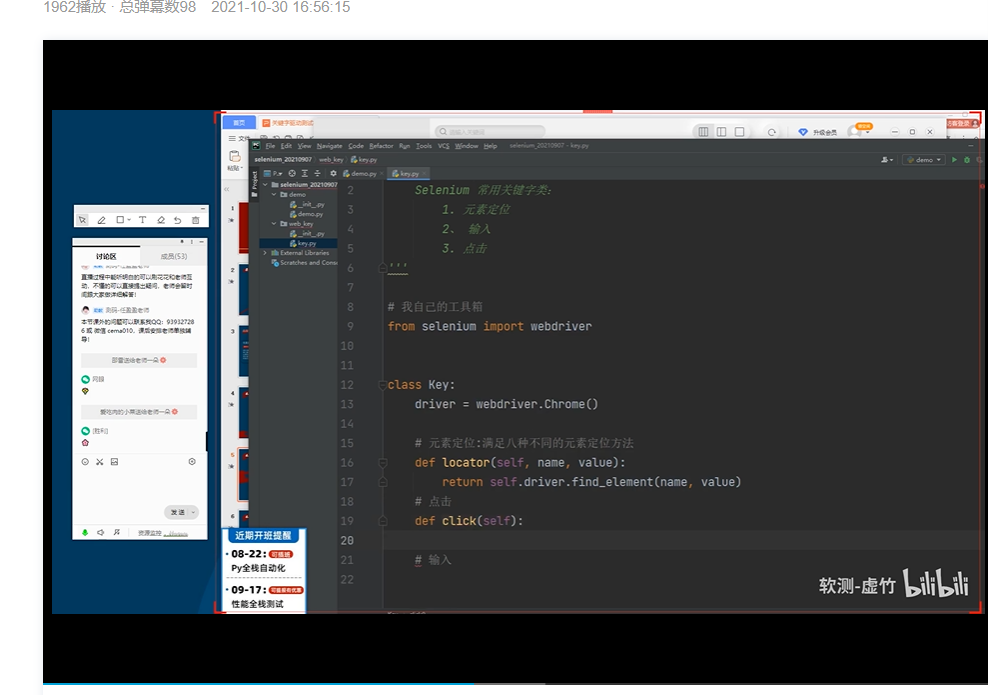Screen dimensions: 988x695
Task: Toggle the green microphone icon
Action: pyautogui.click(x=85, y=532)
